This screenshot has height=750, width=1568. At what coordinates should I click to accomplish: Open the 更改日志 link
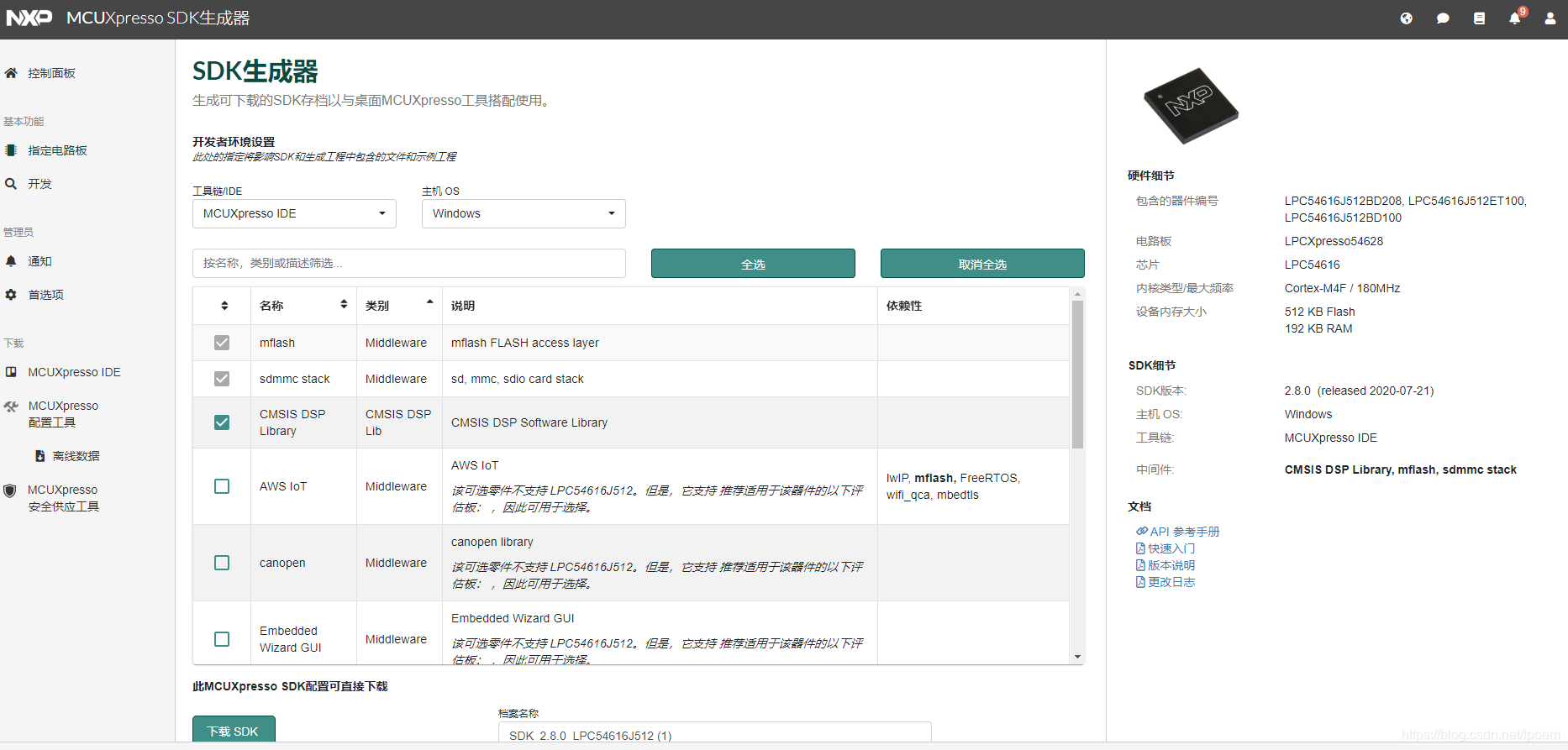point(1171,582)
